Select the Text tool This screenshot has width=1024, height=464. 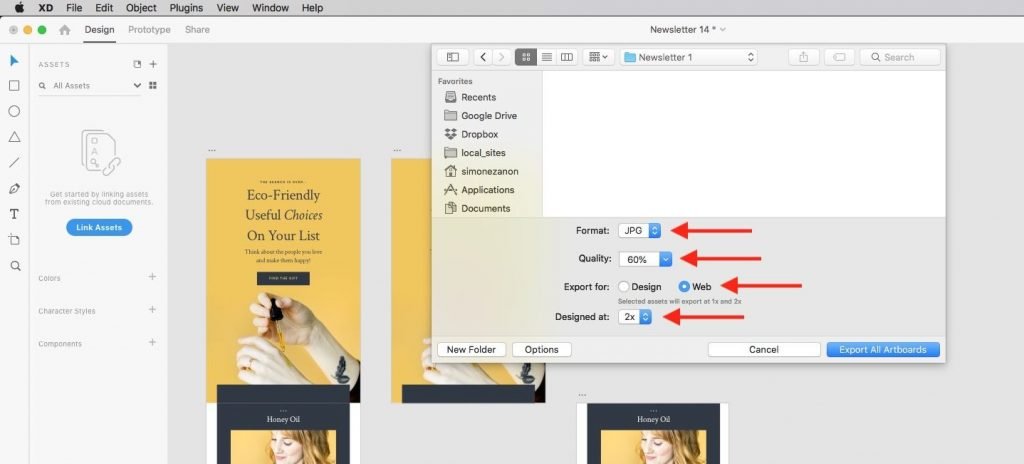click(x=14, y=214)
